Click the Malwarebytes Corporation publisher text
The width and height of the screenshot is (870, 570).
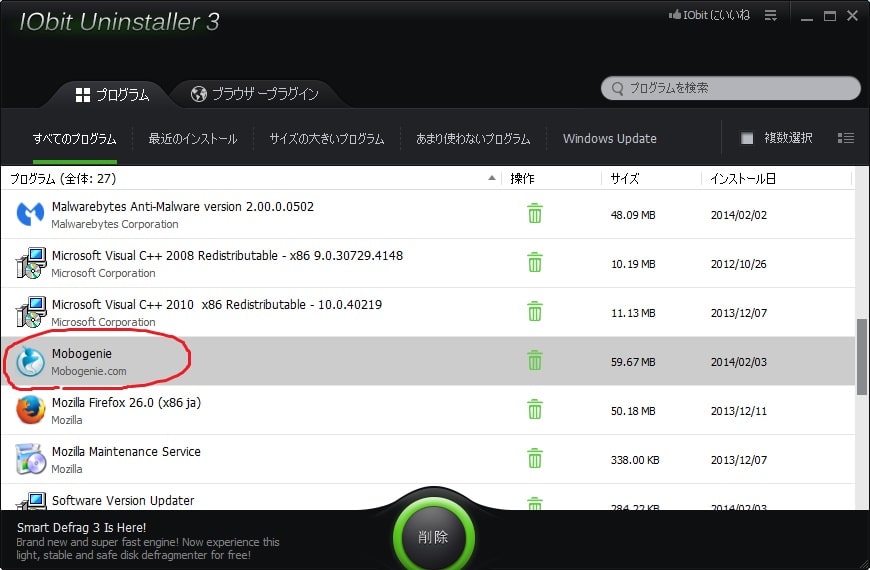[115, 224]
